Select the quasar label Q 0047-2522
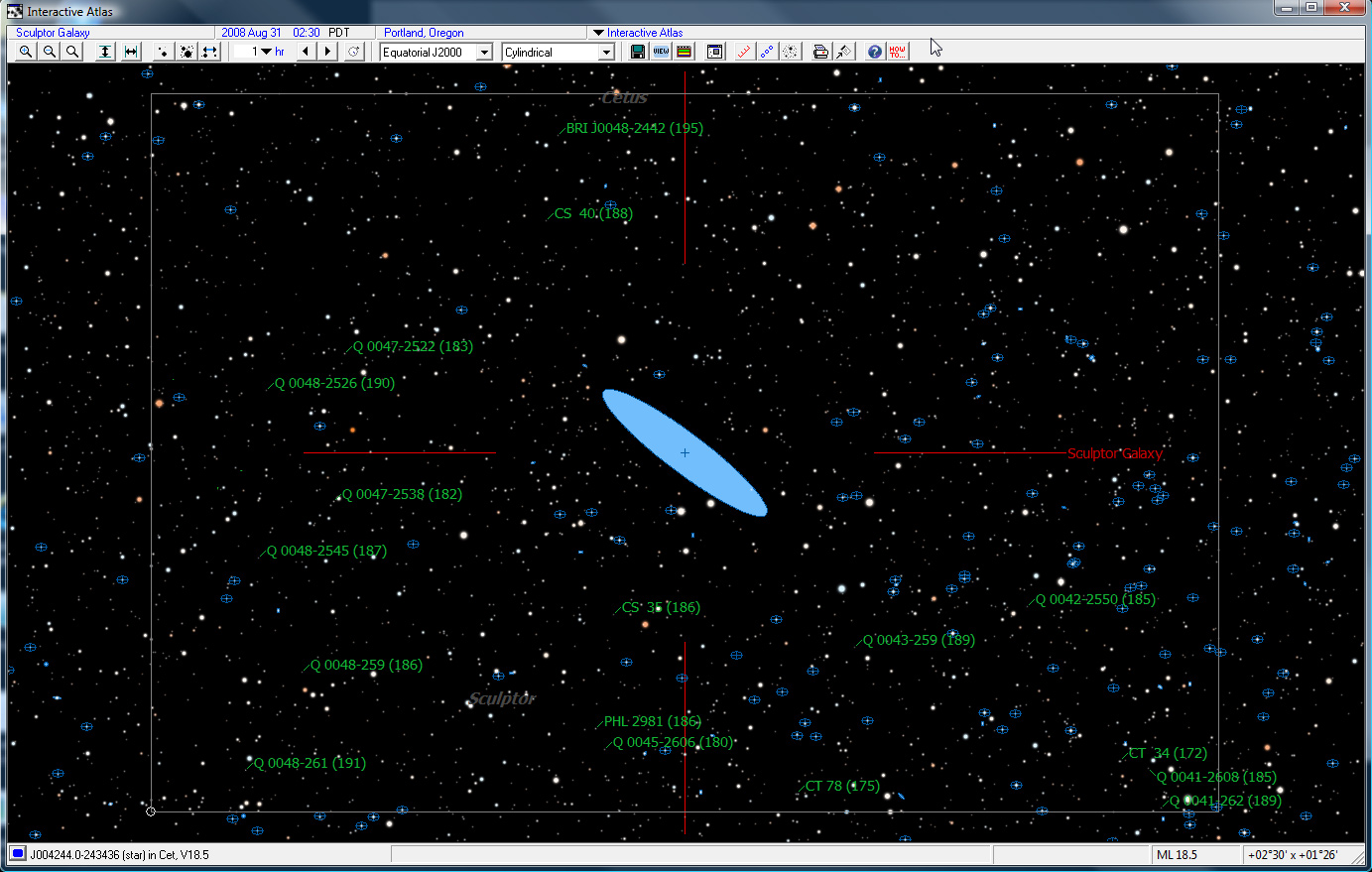This screenshot has height=872, width=1372. pyautogui.click(x=413, y=346)
